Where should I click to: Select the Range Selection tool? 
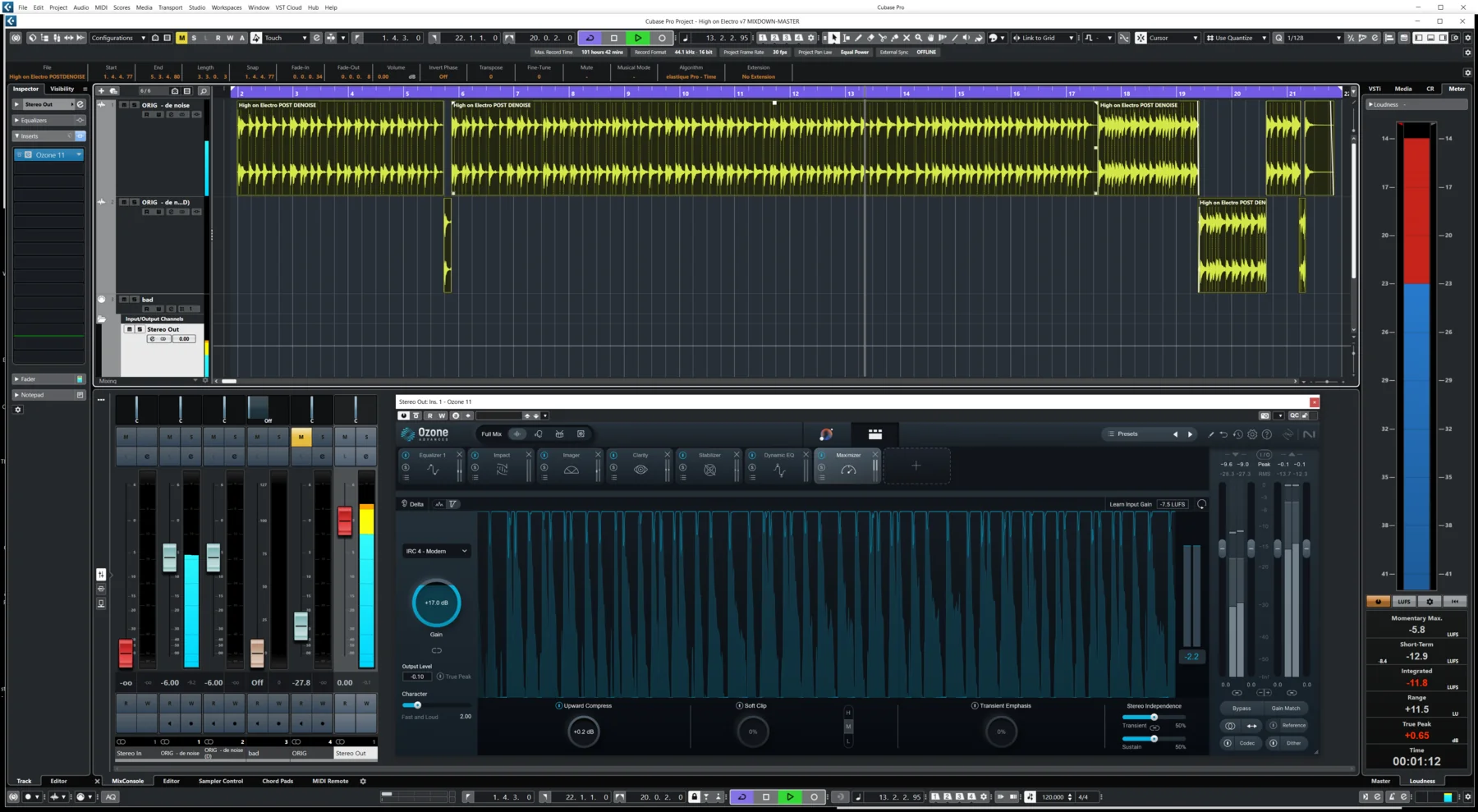(x=846, y=38)
